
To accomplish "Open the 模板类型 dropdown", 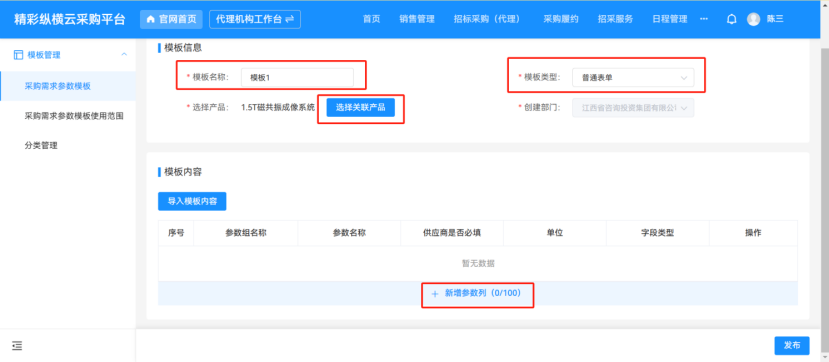I will 633,78.
